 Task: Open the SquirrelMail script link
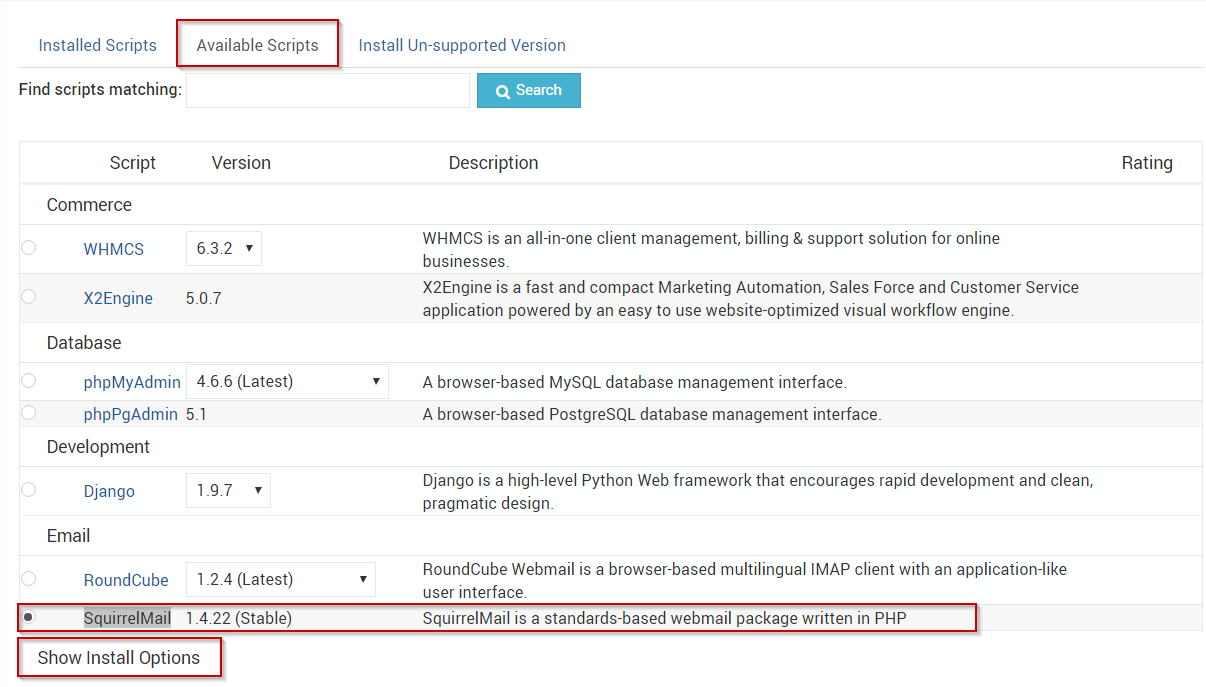point(127,618)
